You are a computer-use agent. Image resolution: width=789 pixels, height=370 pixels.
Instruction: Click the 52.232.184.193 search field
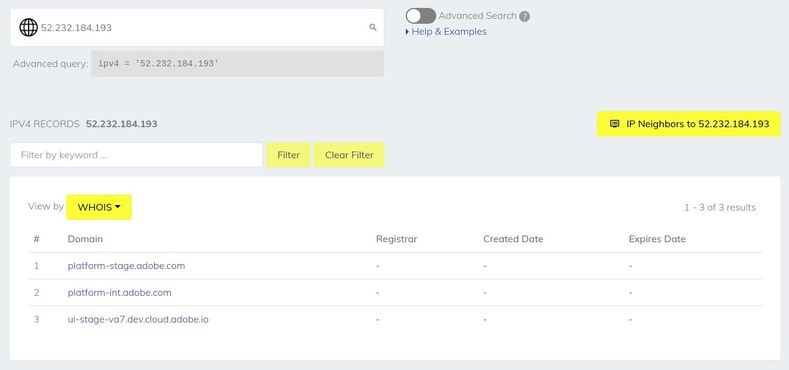[x=197, y=28]
